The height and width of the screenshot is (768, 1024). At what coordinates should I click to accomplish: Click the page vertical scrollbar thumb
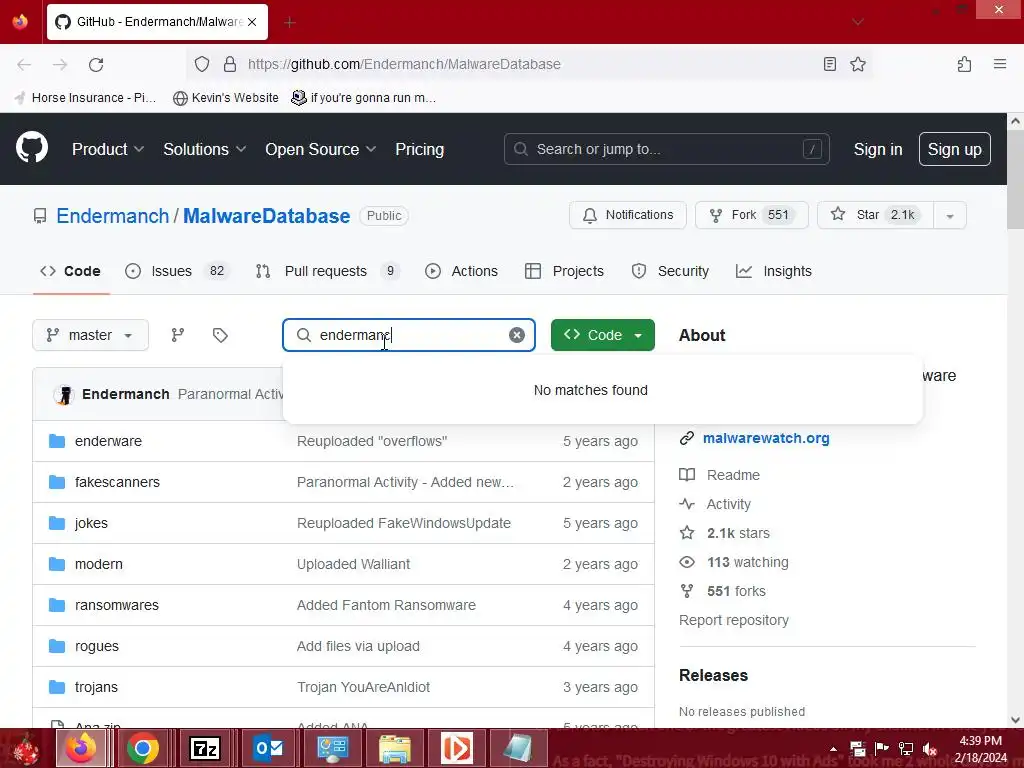pyautogui.click(x=1015, y=180)
